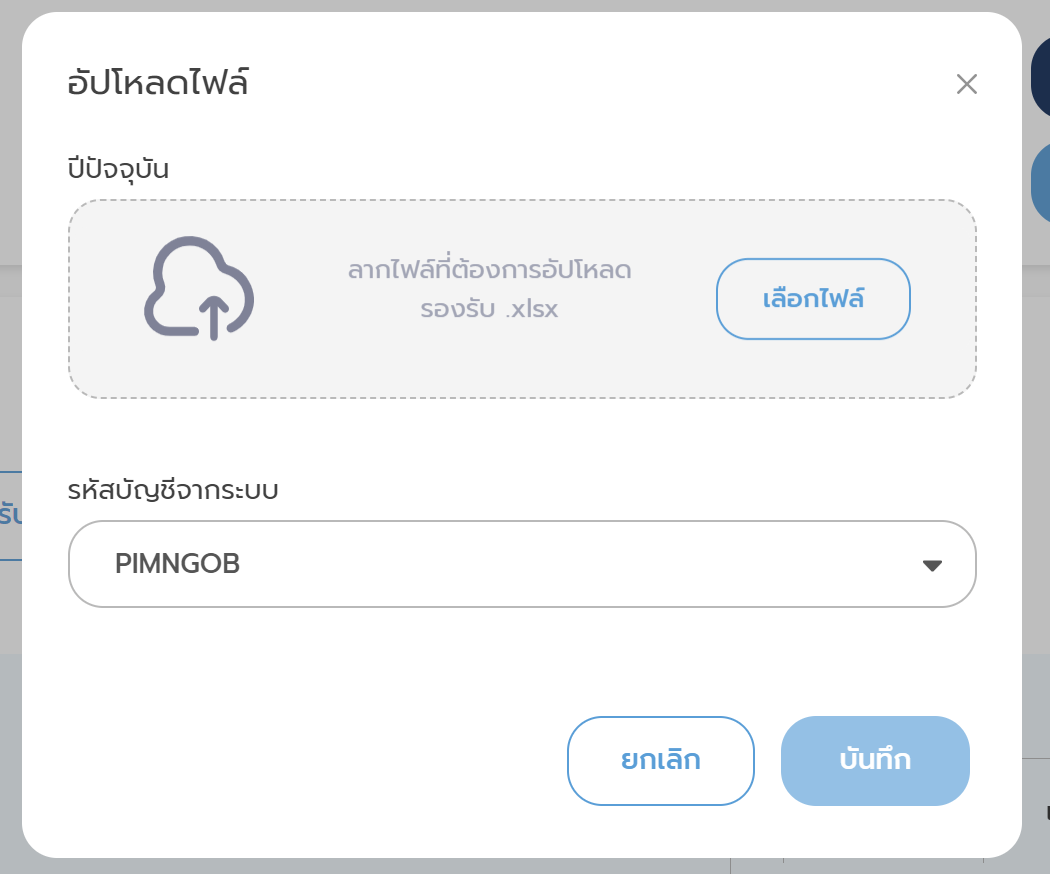Click the เลือกไฟล์ choose-file button

point(813,299)
